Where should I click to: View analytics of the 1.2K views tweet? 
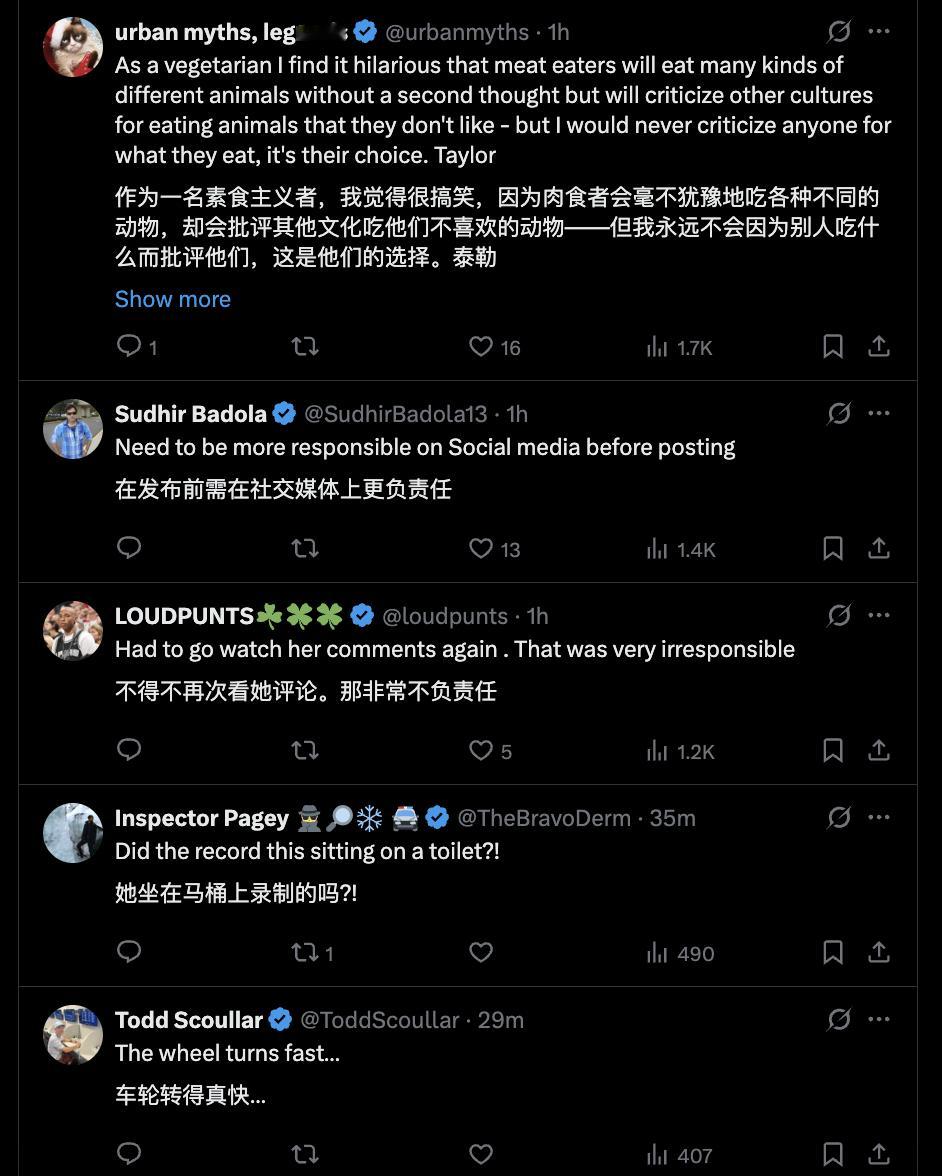click(x=680, y=751)
